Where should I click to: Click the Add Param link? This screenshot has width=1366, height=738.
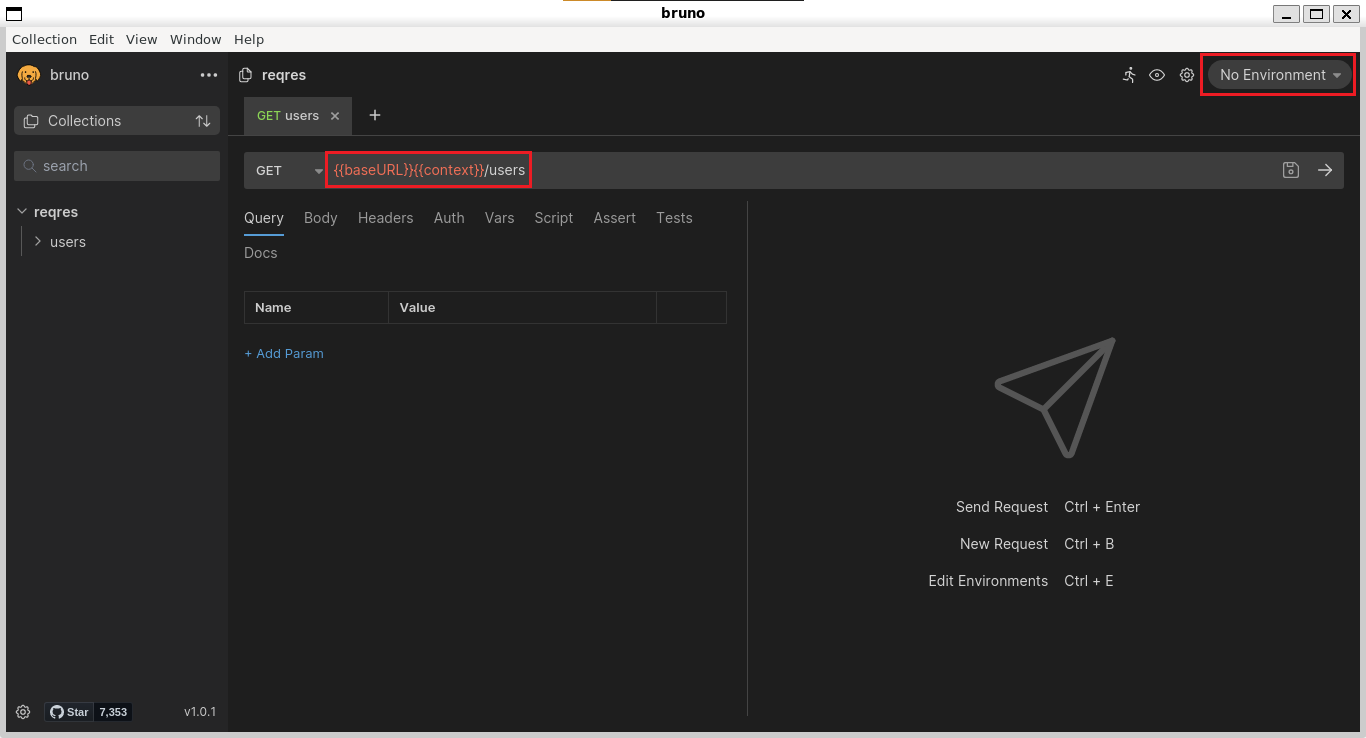click(284, 353)
